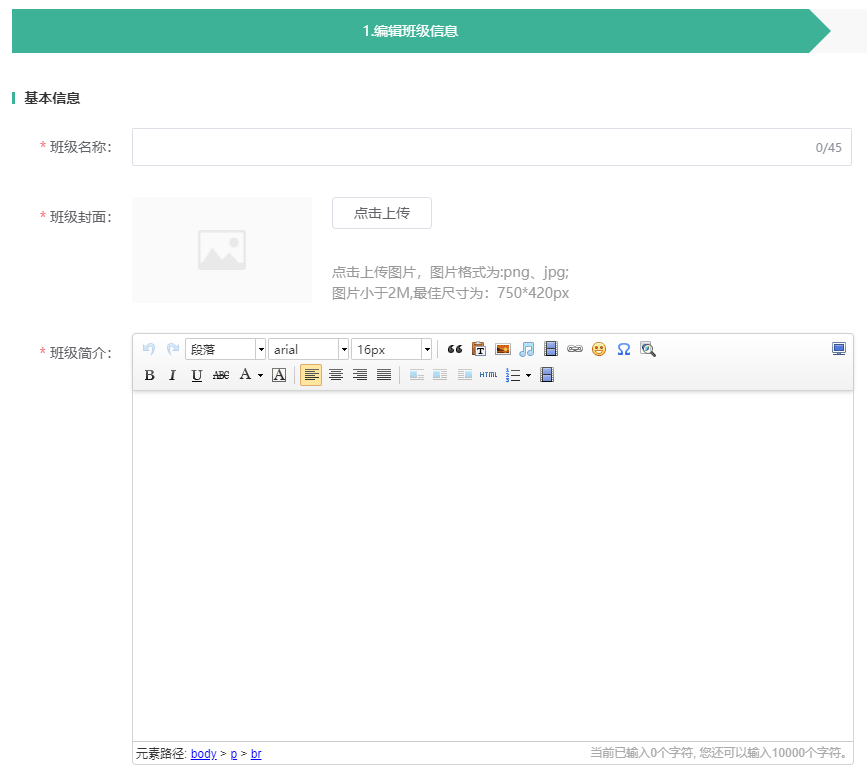Set image float left
867x777 pixels.
tap(417, 375)
